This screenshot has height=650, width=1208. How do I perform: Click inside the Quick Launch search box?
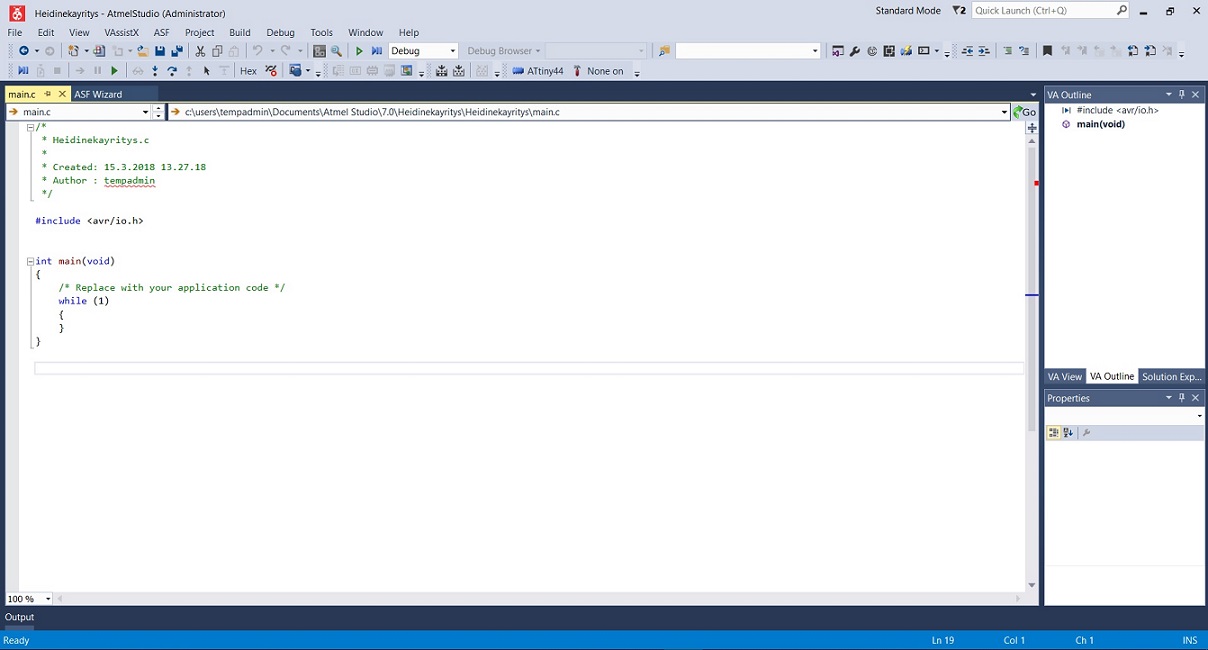(1040, 10)
